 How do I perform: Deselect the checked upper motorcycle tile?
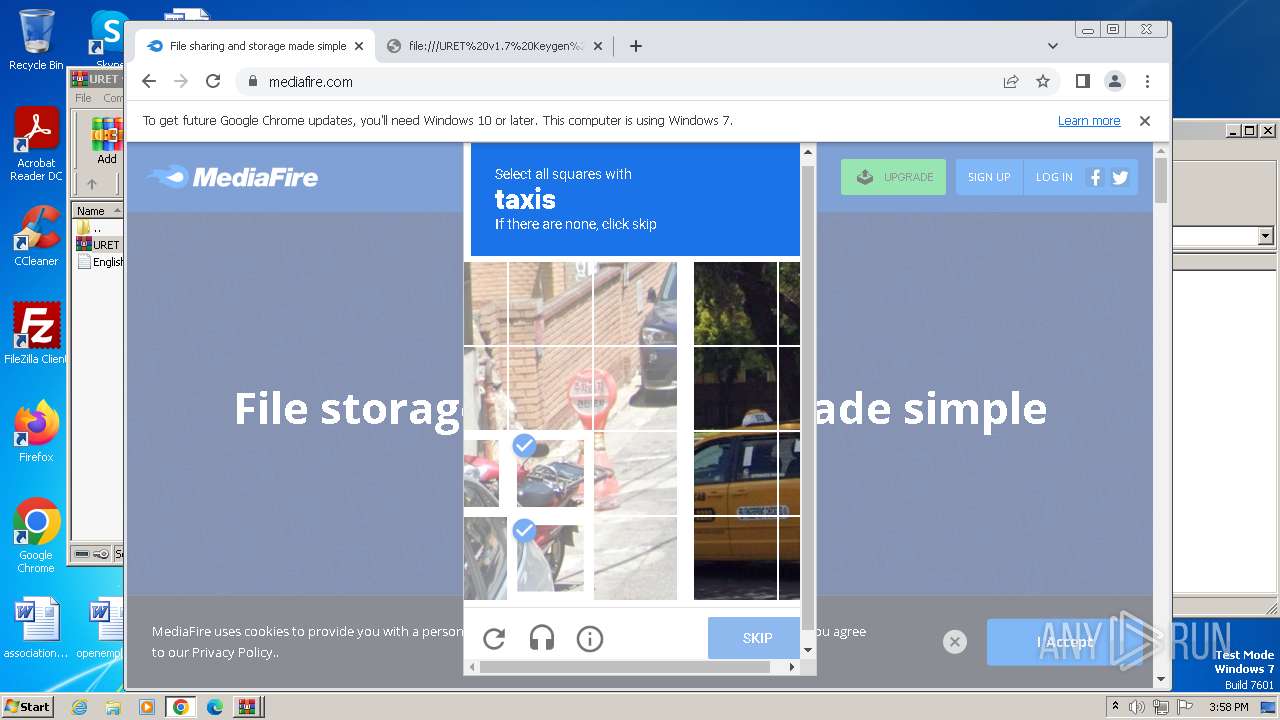click(x=550, y=473)
